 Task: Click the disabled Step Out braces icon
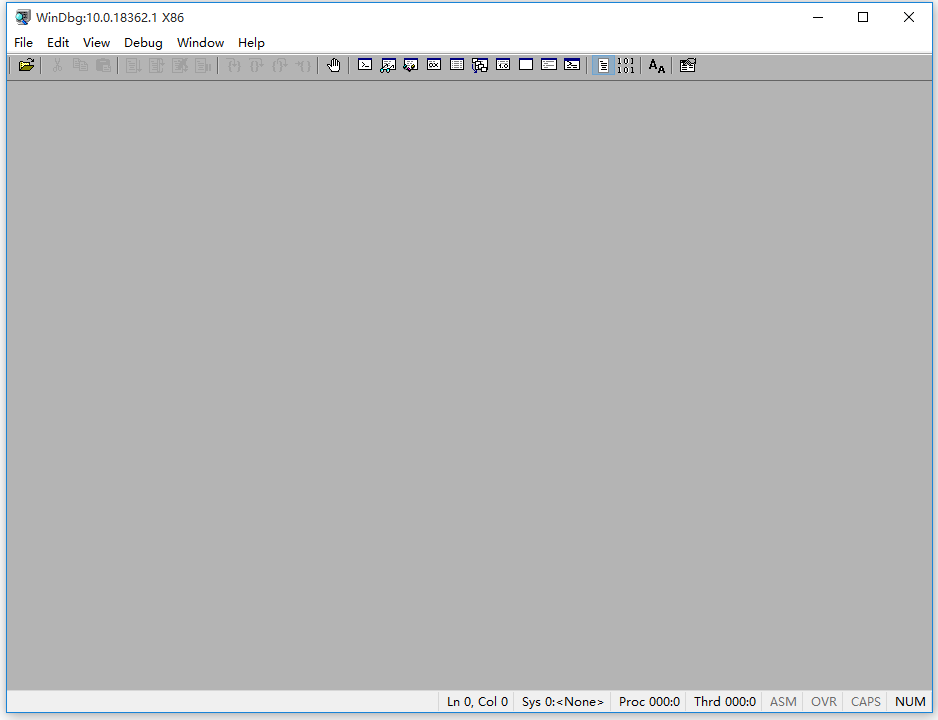tap(279, 65)
